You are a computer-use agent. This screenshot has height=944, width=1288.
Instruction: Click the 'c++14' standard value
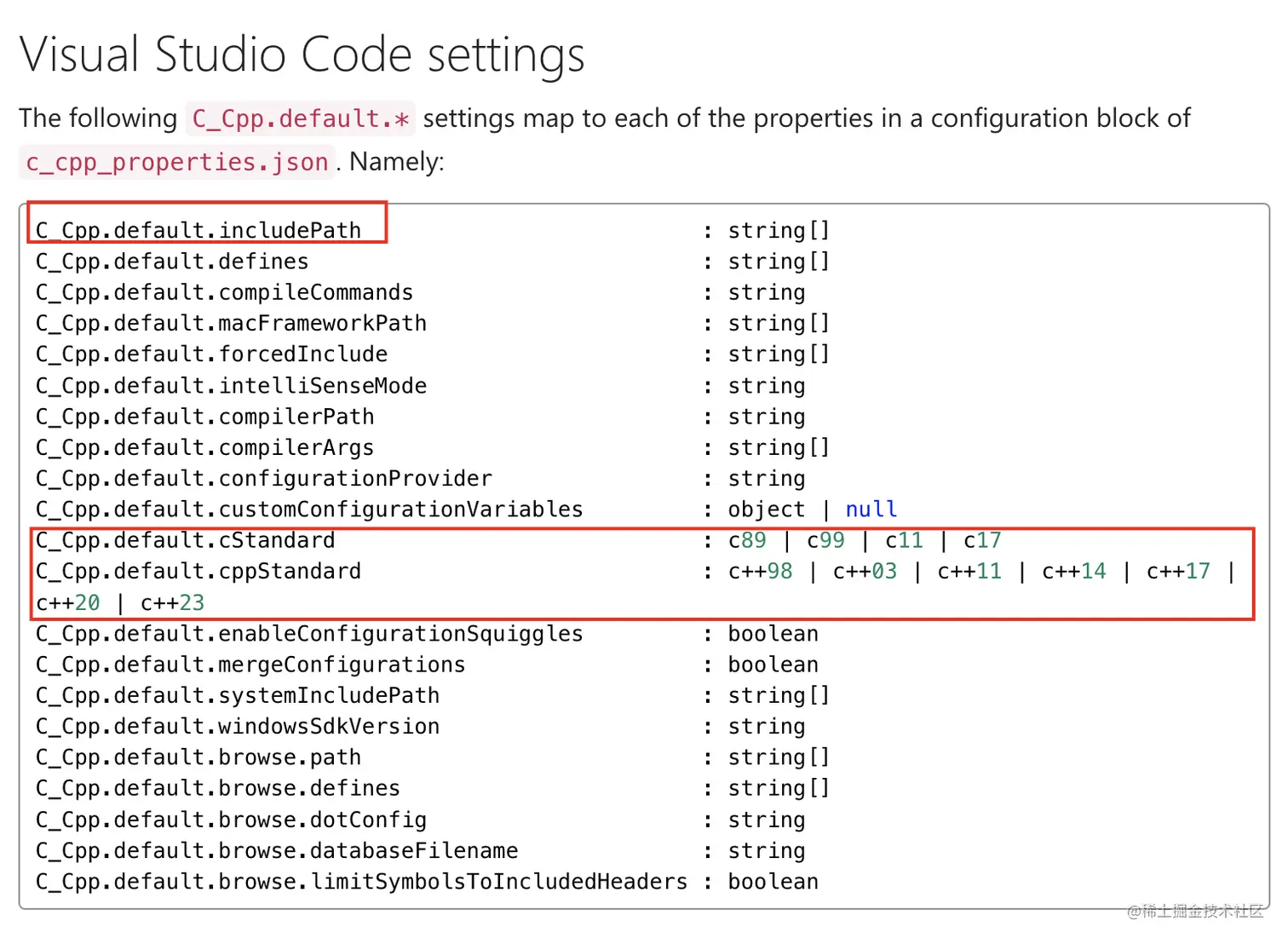(x=1074, y=572)
